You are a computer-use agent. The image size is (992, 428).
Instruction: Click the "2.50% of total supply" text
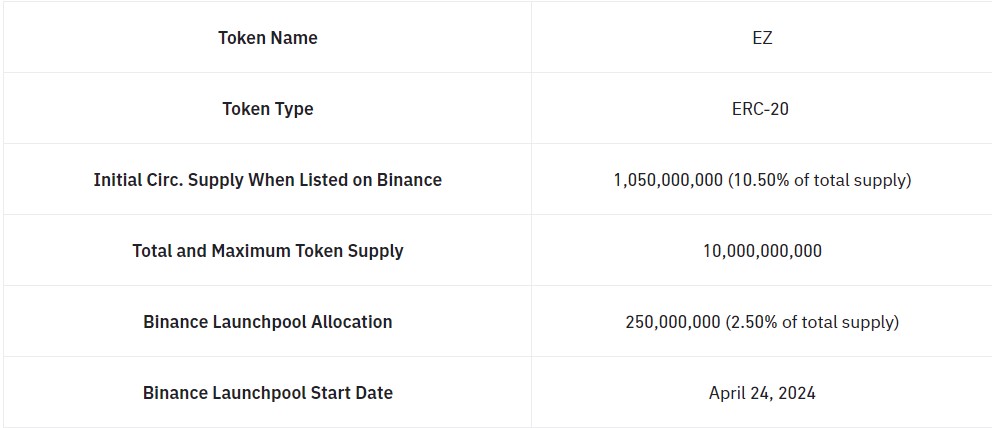click(814, 322)
